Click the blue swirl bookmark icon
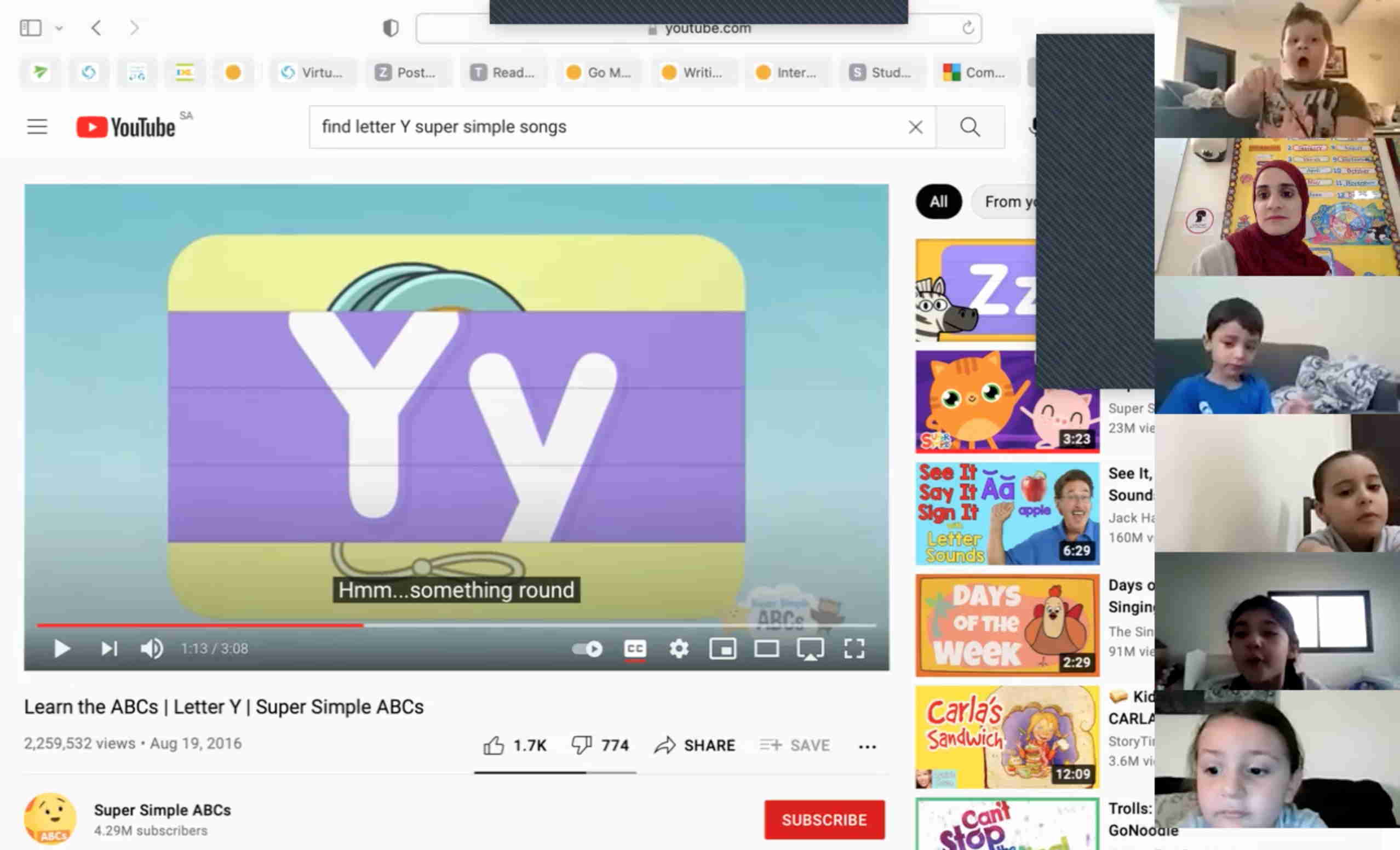1400x850 pixels. 89,72
